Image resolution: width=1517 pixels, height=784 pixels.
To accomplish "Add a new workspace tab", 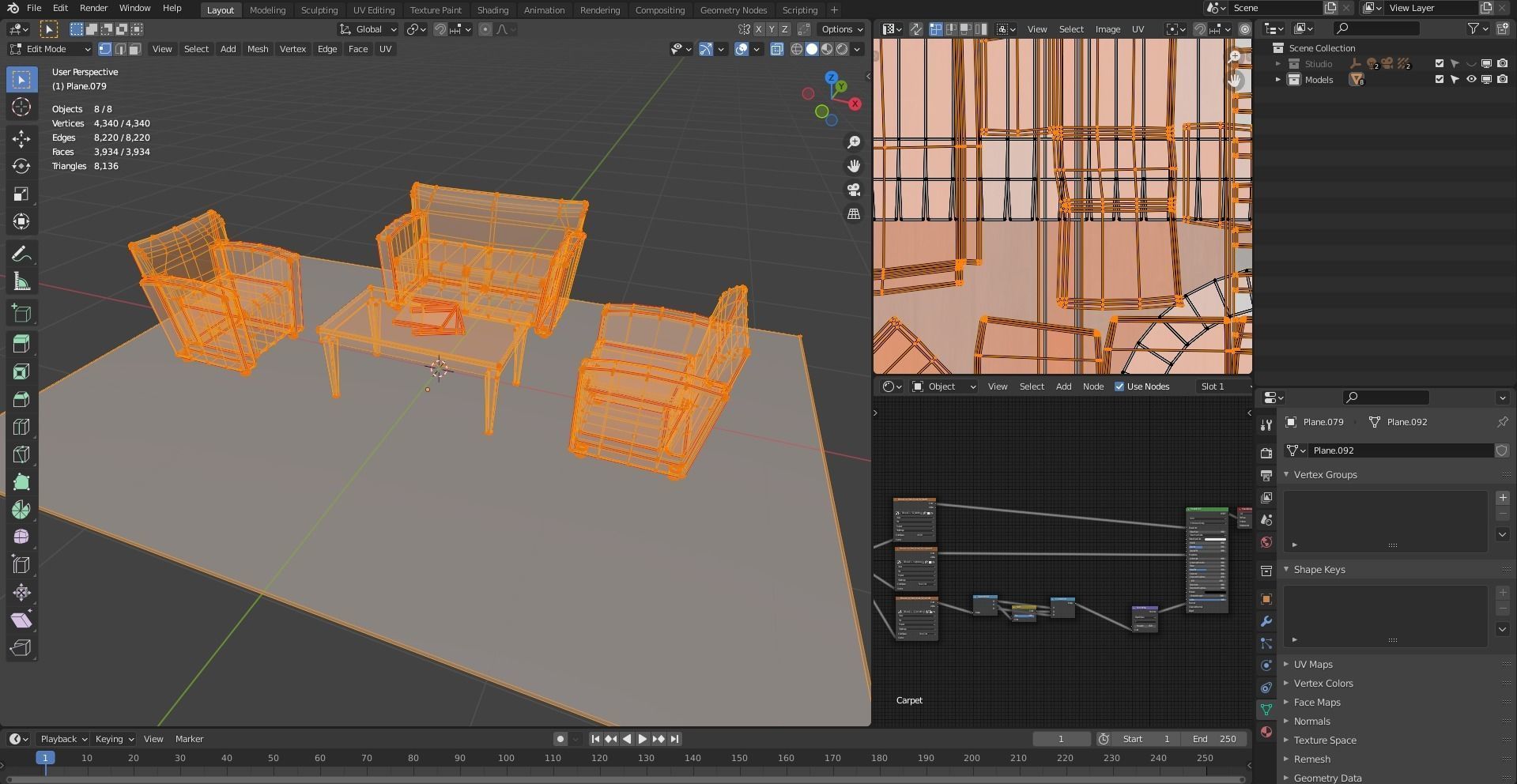I will [x=834, y=10].
